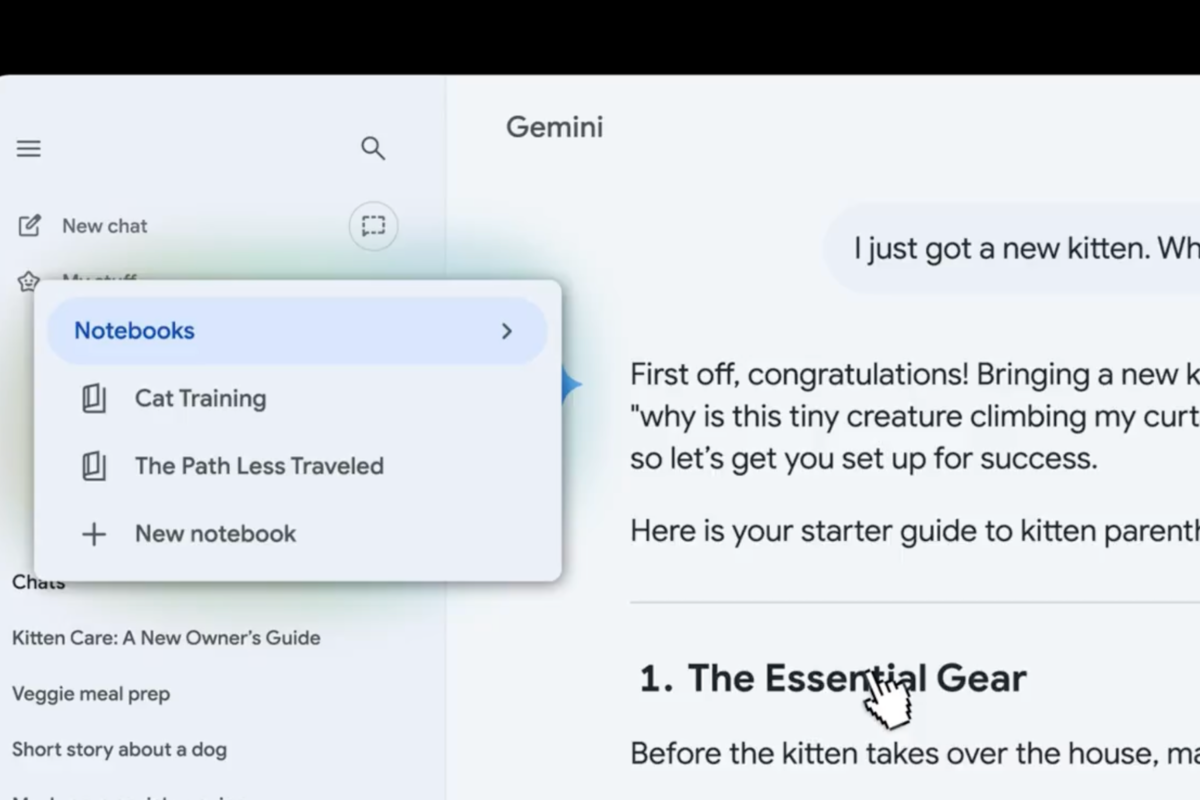Viewport: 1200px width, 800px height.
Task: Click the Gemini title text
Action: [x=554, y=127]
